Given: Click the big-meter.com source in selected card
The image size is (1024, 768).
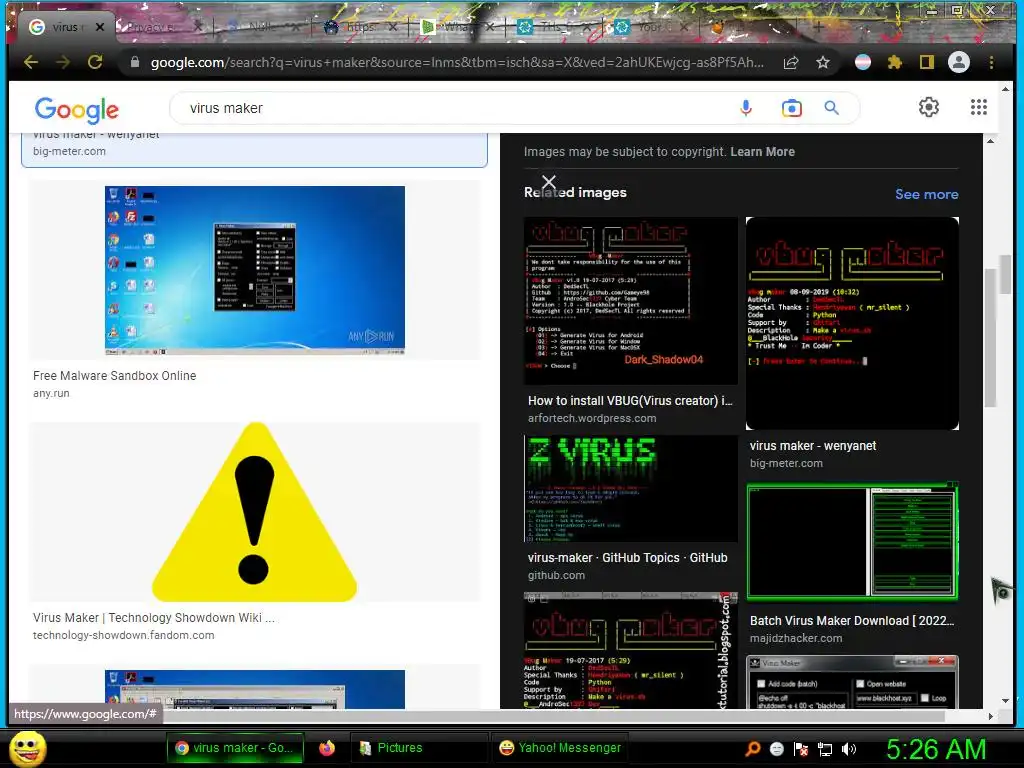Looking at the screenshot, I should (69, 151).
